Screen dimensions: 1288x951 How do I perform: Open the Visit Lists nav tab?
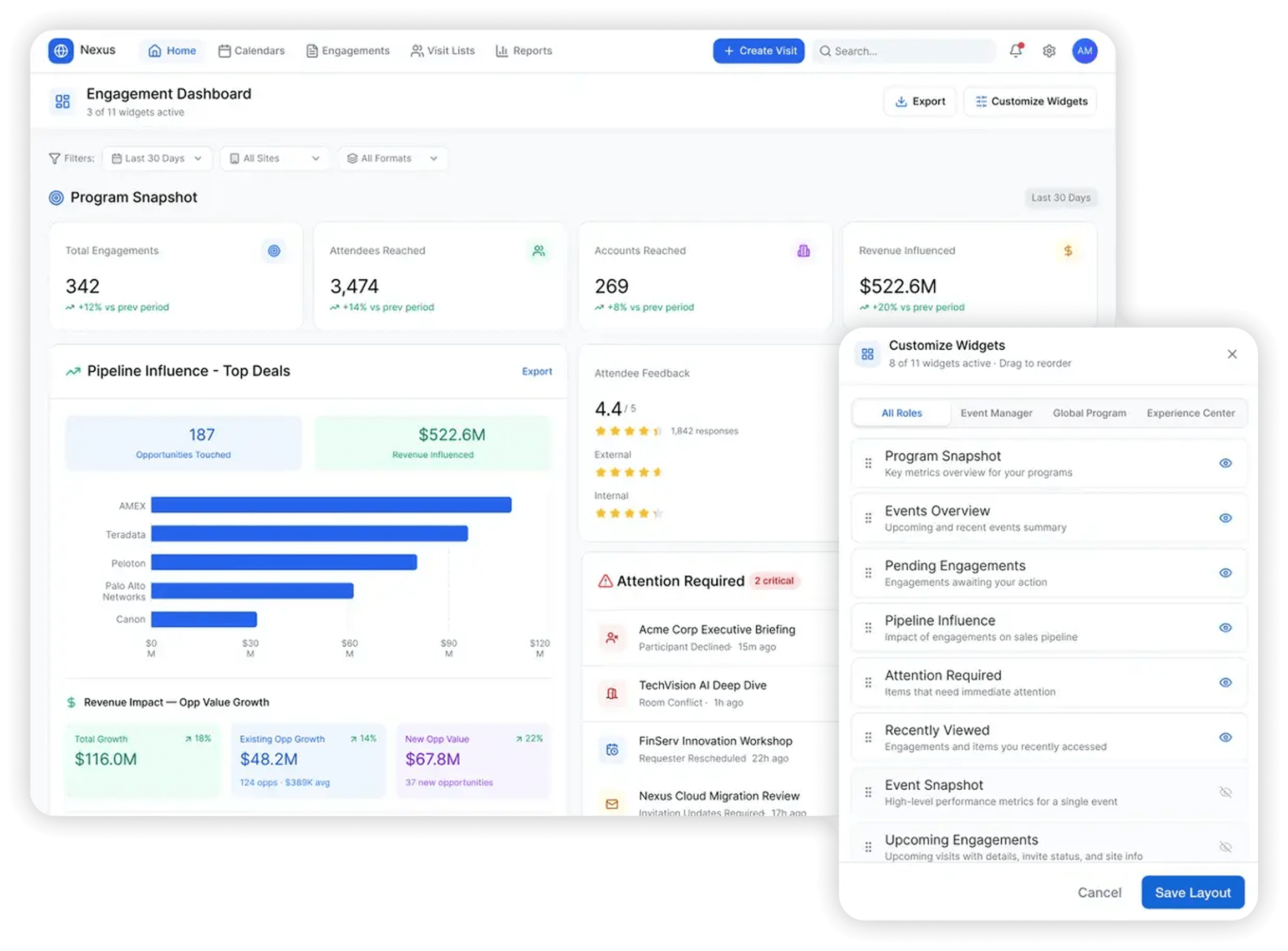pos(443,50)
